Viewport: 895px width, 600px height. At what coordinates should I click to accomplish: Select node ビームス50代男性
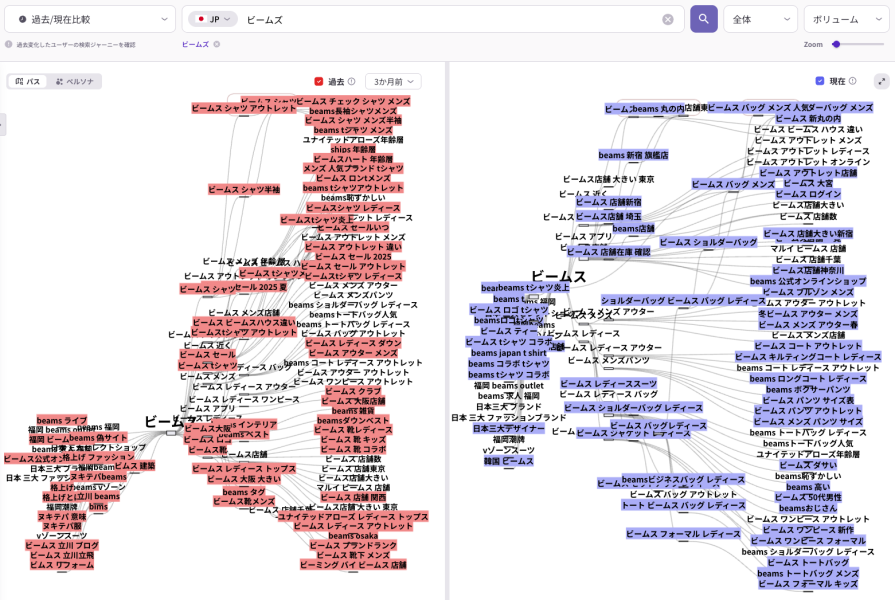point(808,497)
